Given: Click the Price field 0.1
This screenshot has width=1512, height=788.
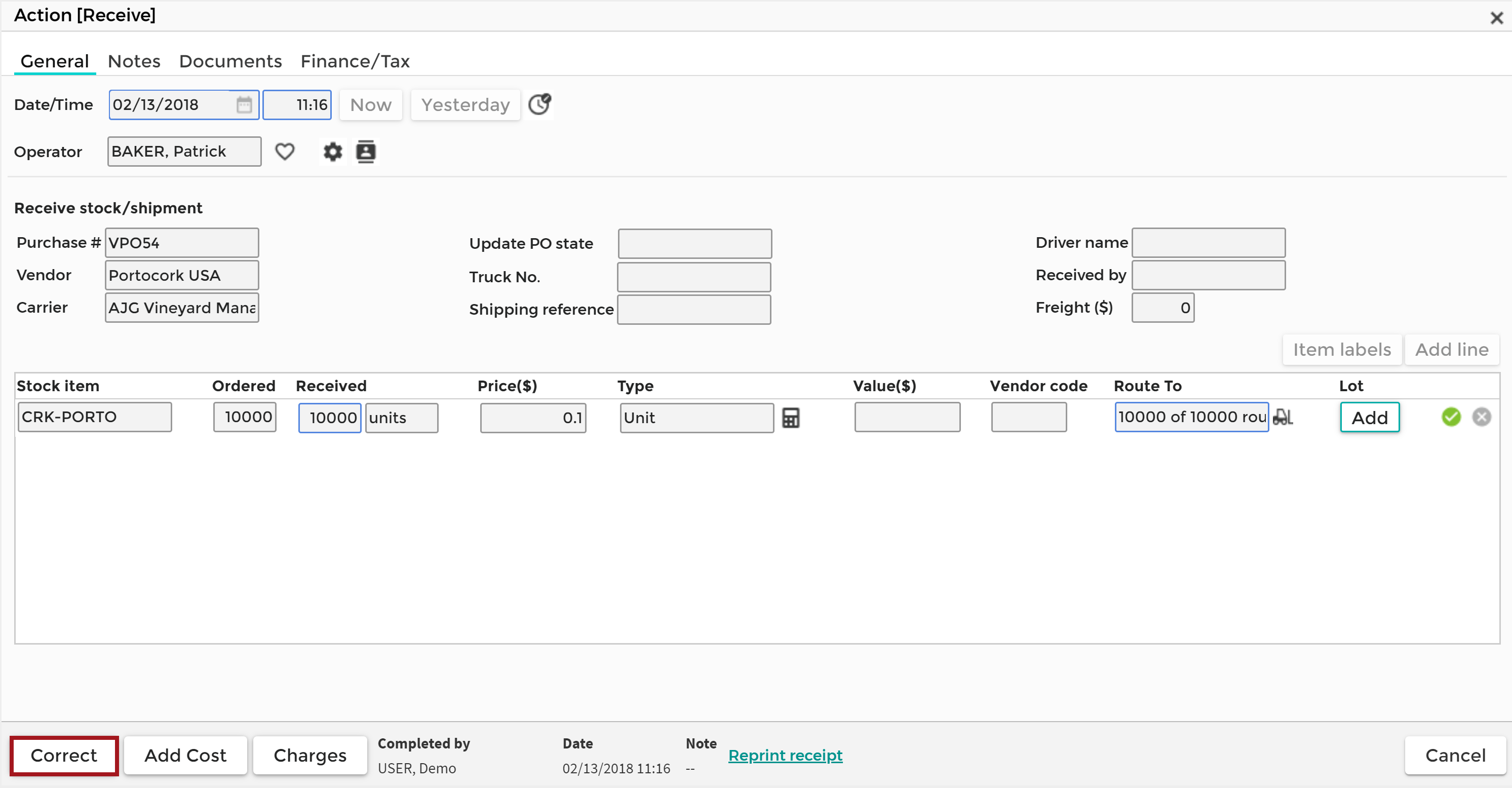Looking at the screenshot, I should pos(533,418).
